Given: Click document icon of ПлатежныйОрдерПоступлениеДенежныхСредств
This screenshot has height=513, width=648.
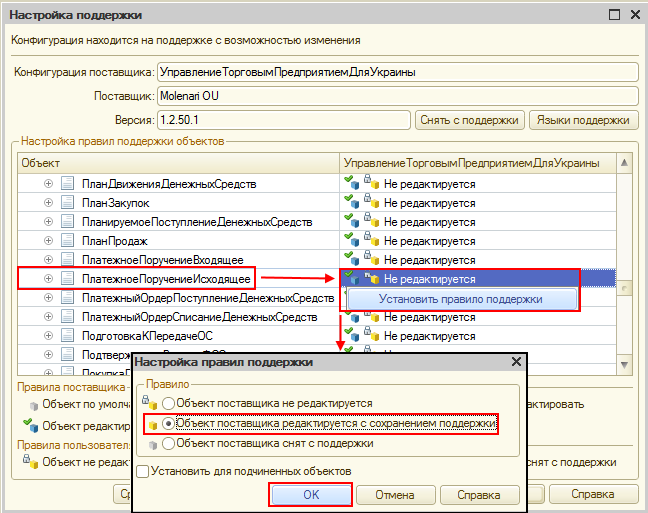Looking at the screenshot, I should point(67,297).
